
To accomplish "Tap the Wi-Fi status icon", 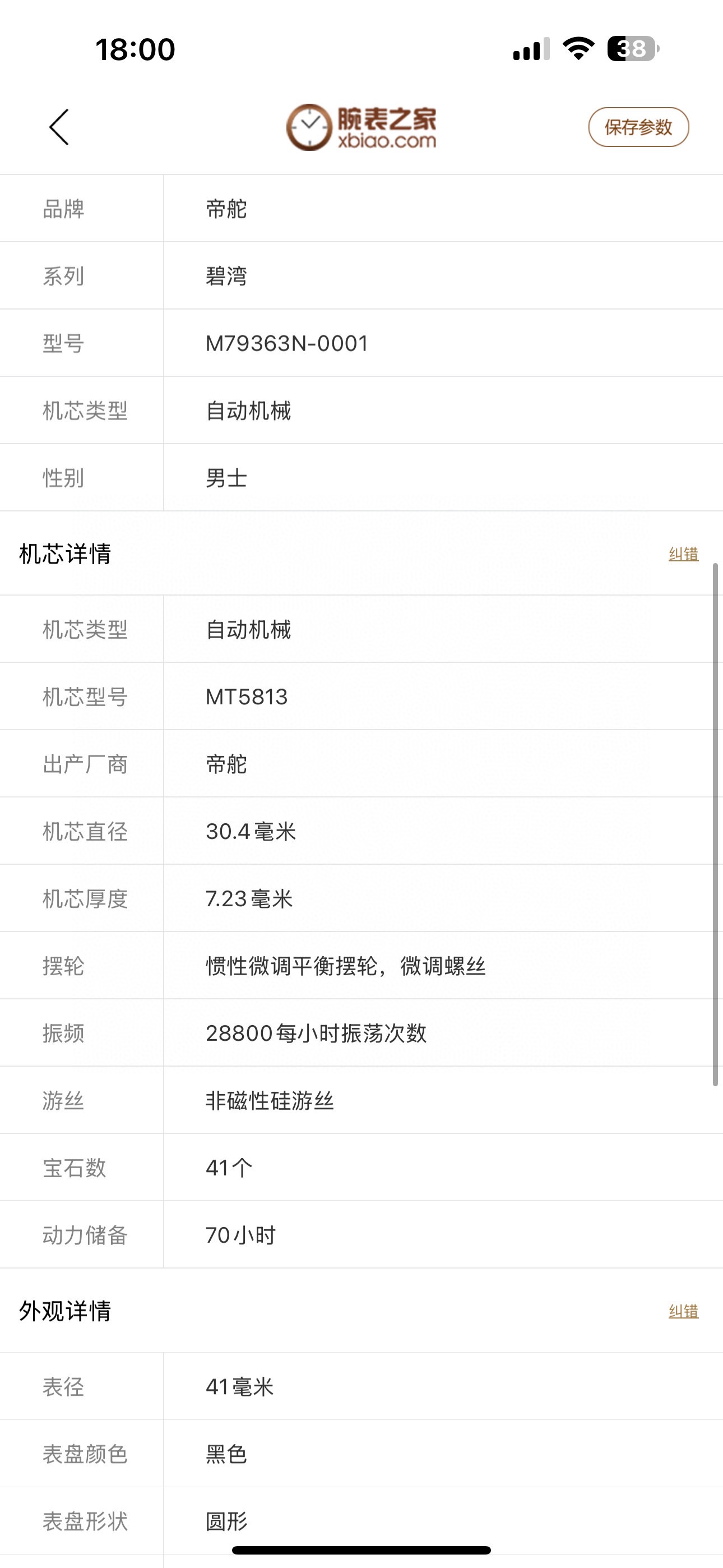I will click(x=578, y=49).
